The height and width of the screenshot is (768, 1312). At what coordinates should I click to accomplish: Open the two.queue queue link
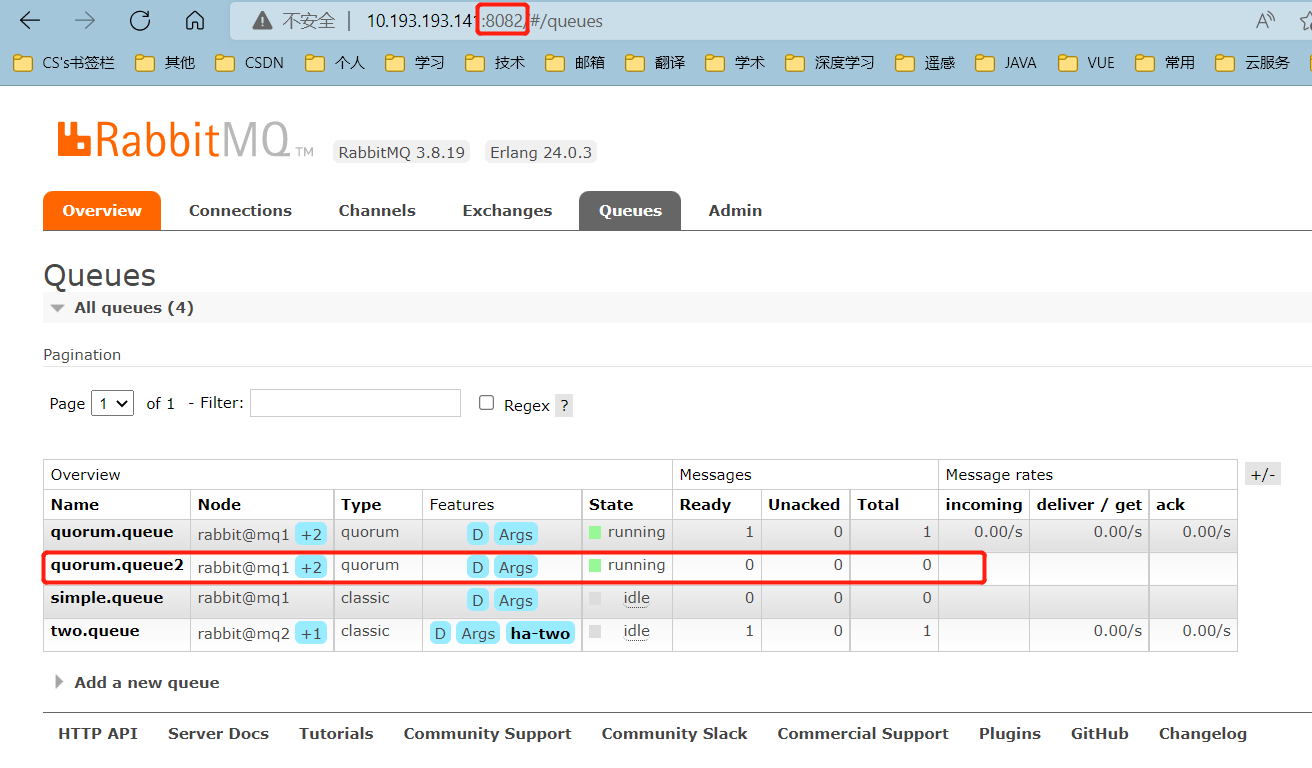[95, 631]
